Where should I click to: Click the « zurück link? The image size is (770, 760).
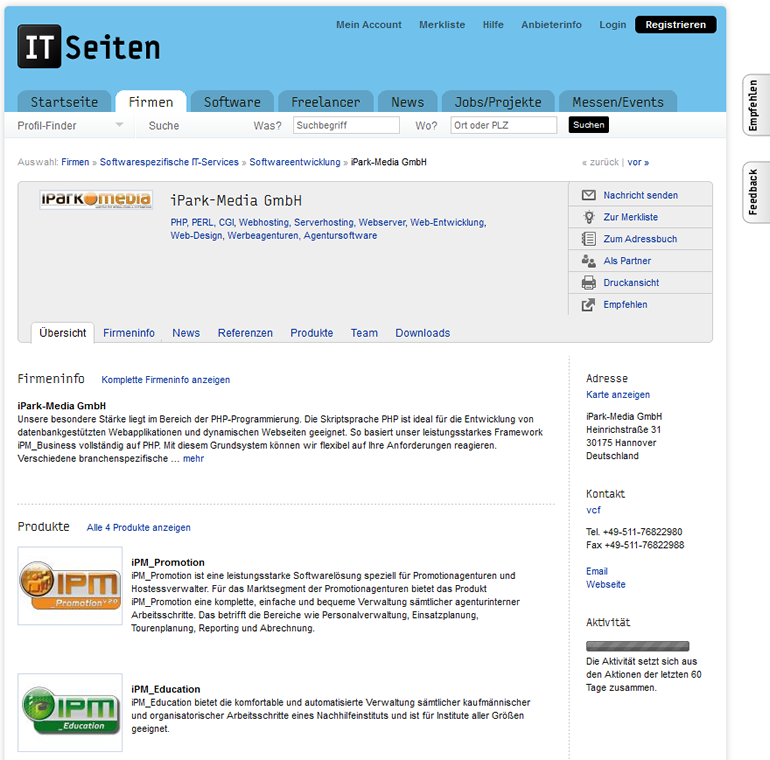[601, 162]
